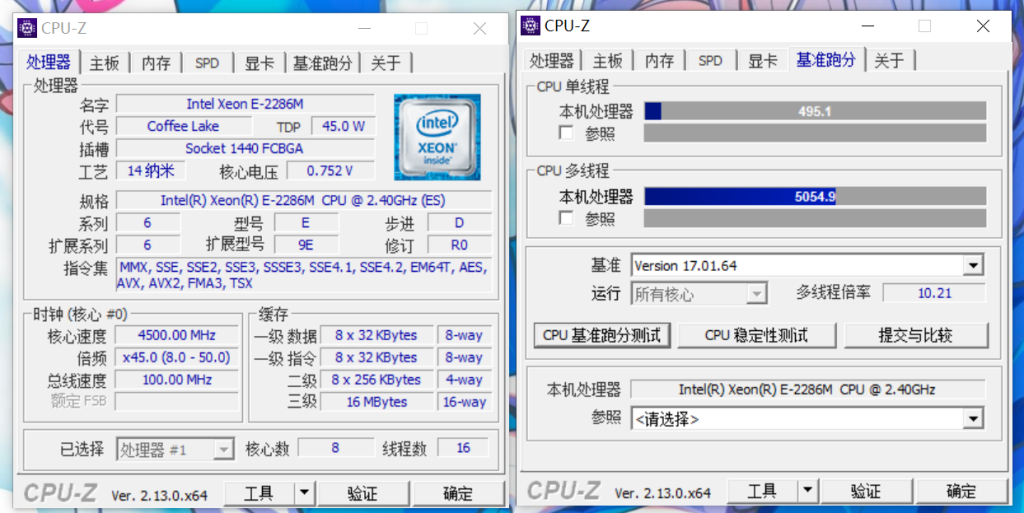Viewport: 1024px width, 513px height.
Task: Select 基准跑分 tab in right window
Action: click(x=826, y=60)
